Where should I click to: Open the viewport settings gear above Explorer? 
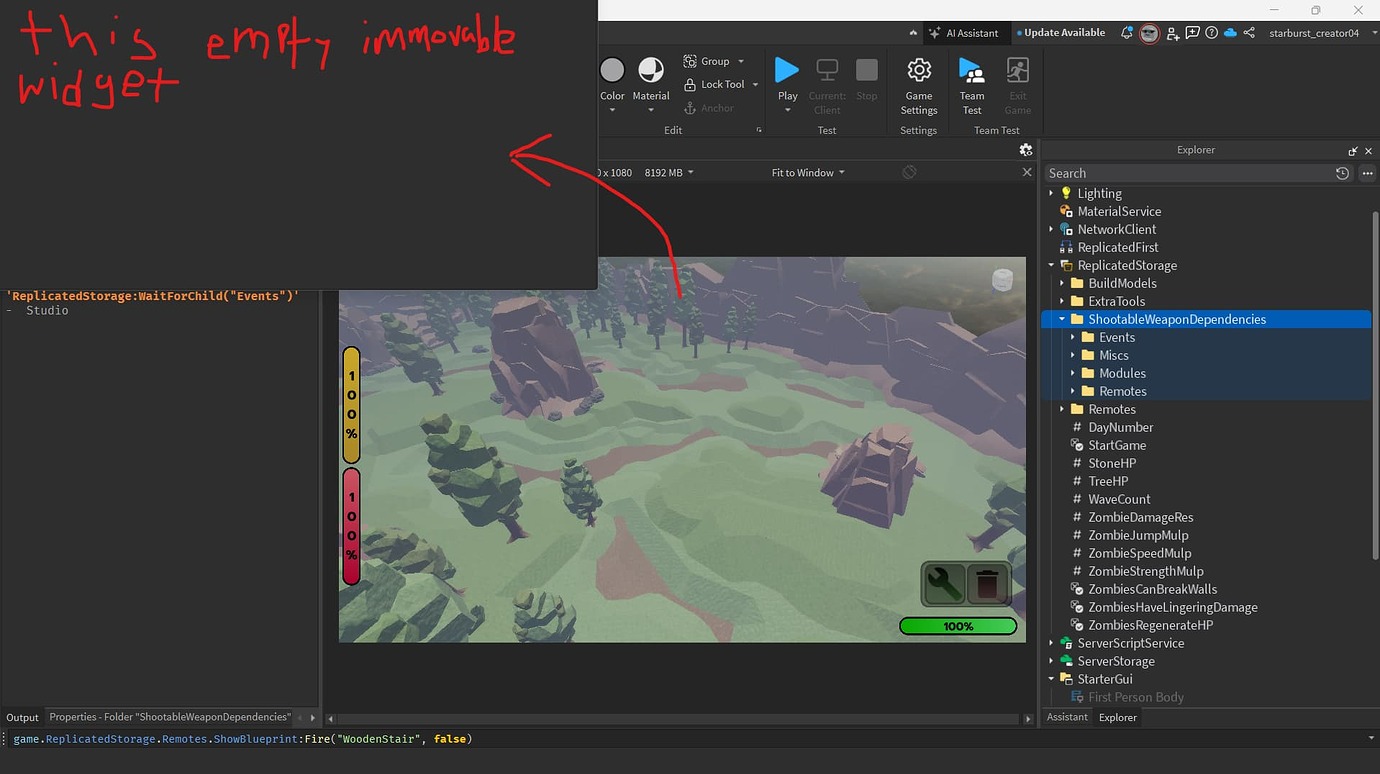point(1026,149)
